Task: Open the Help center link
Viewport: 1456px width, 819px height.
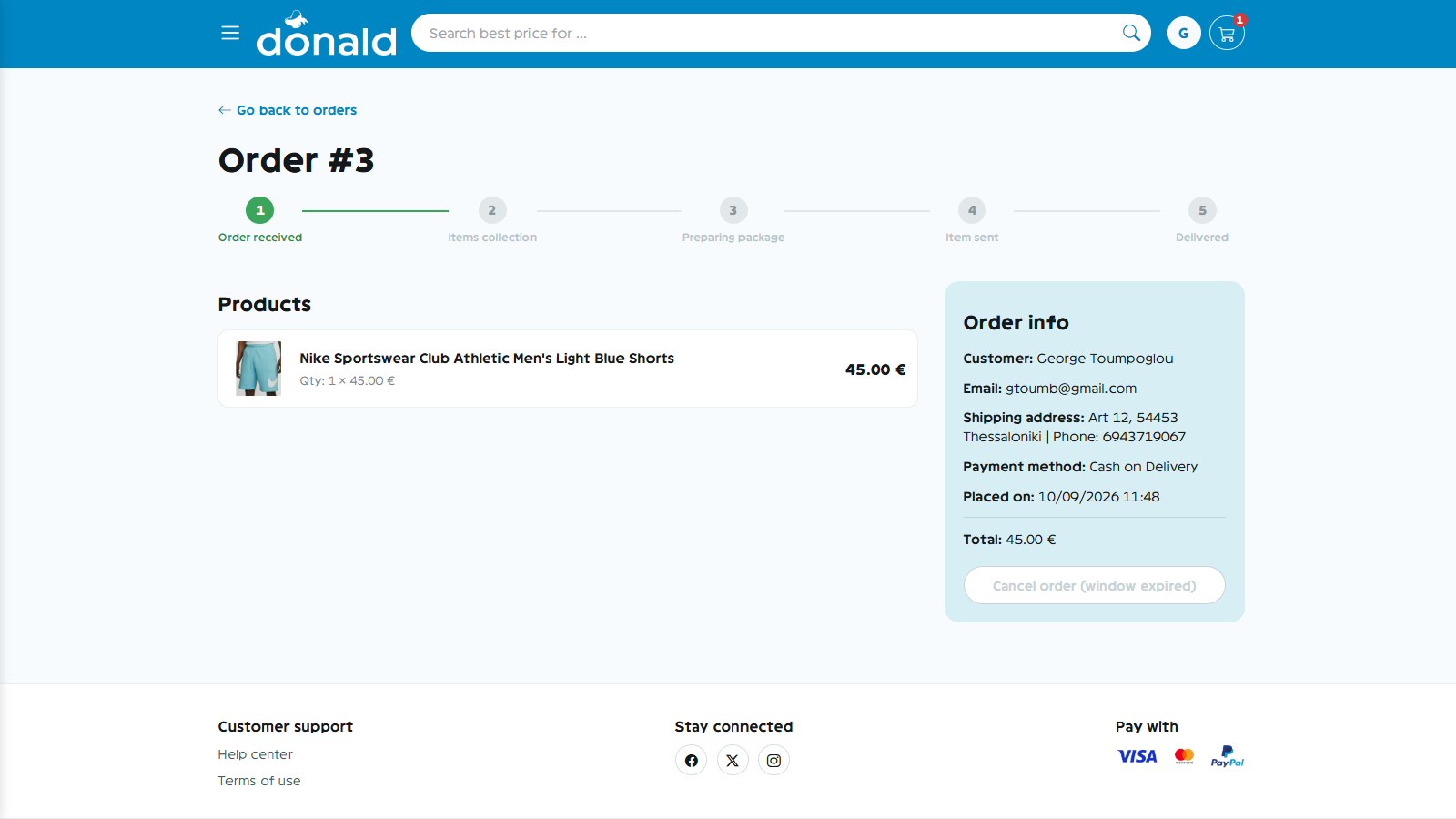Action: click(x=255, y=754)
